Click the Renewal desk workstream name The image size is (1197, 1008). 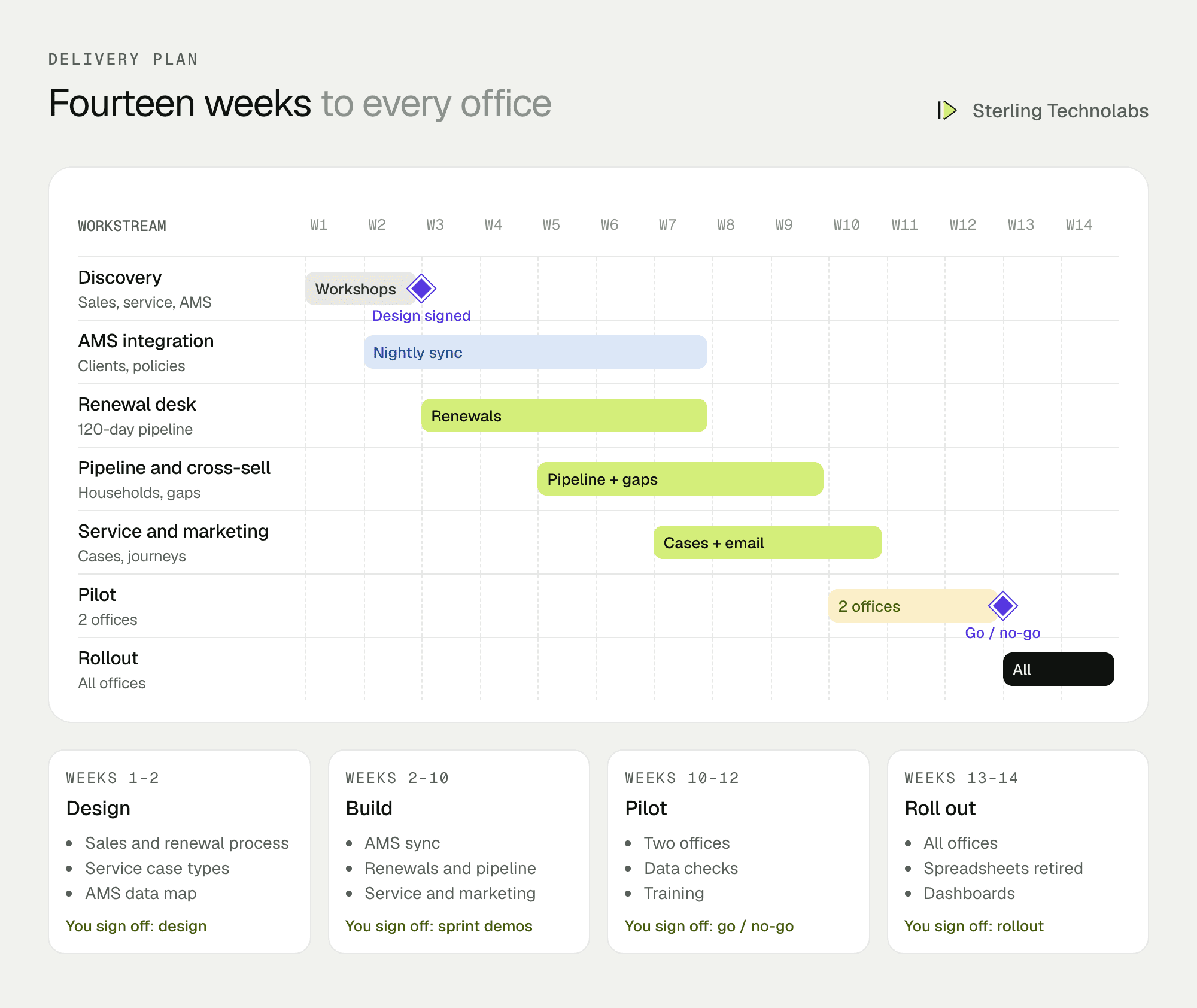[137, 405]
